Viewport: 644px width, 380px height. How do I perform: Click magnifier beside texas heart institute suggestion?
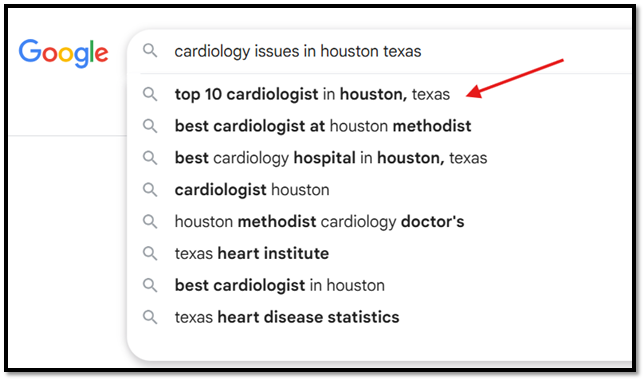click(150, 253)
